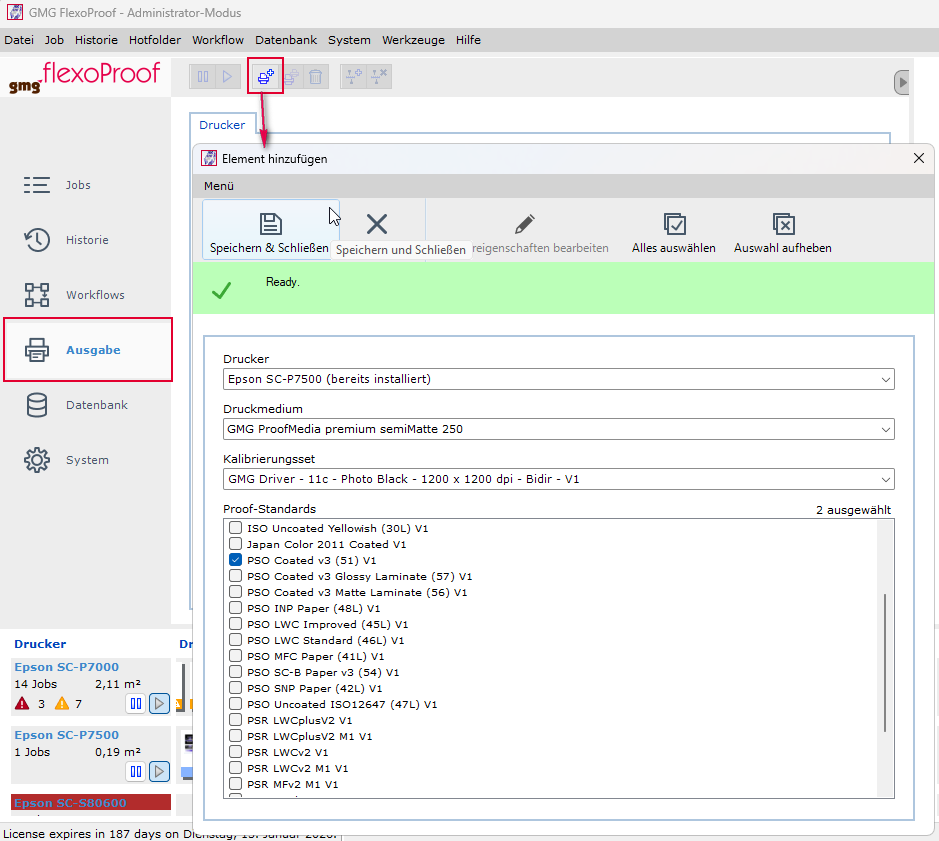The height and width of the screenshot is (841, 939).
Task: Open the Druckmedium dropdown
Action: click(886, 429)
